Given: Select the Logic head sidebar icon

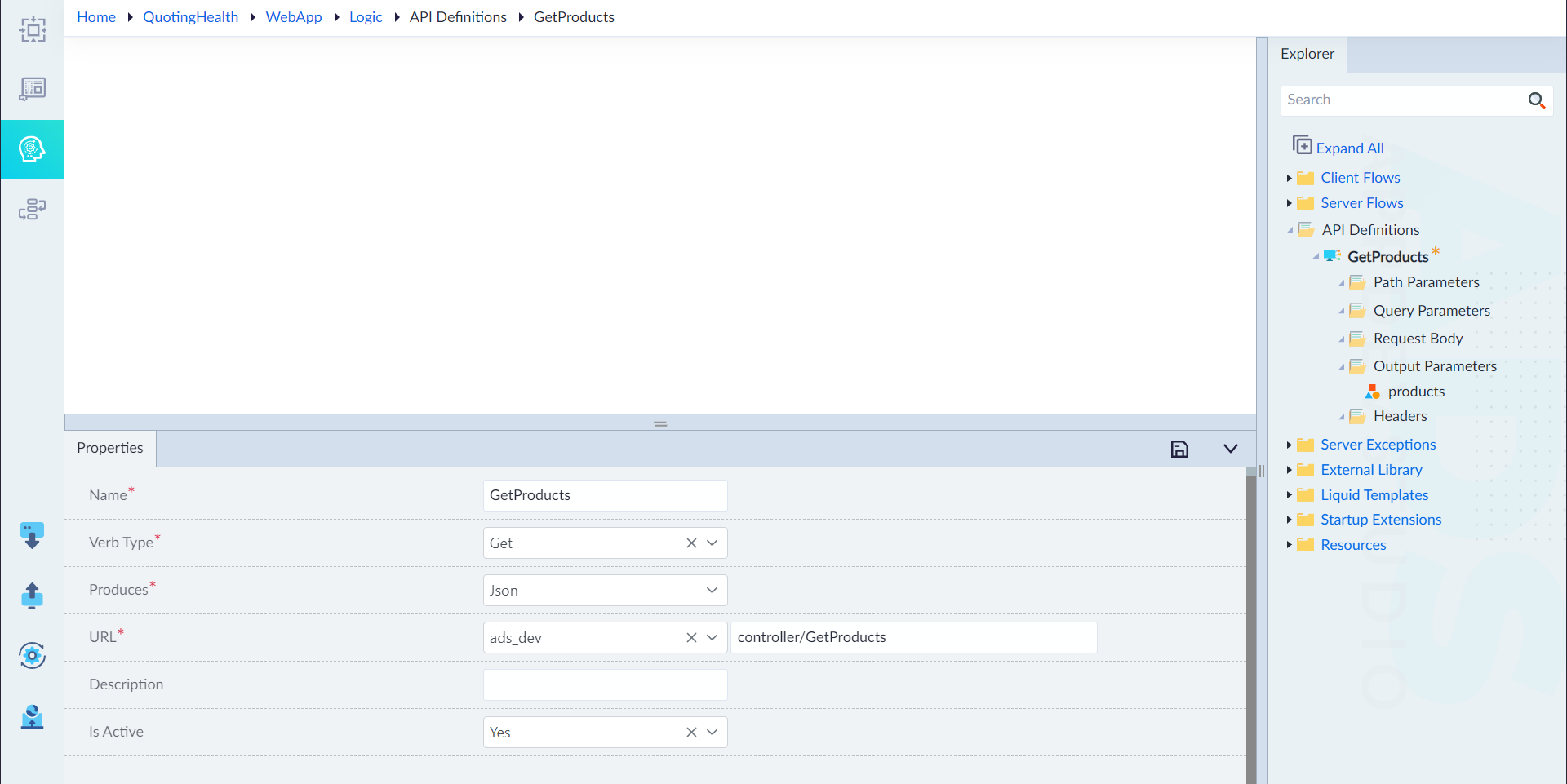Looking at the screenshot, I should 32,149.
